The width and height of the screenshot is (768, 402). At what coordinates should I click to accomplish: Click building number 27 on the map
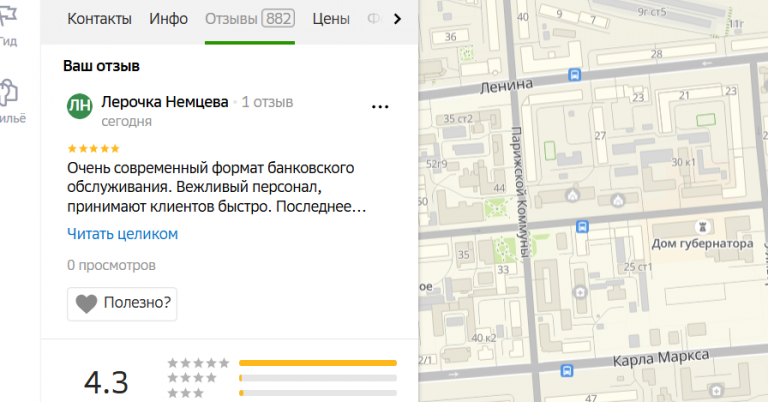[x=600, y=136]
